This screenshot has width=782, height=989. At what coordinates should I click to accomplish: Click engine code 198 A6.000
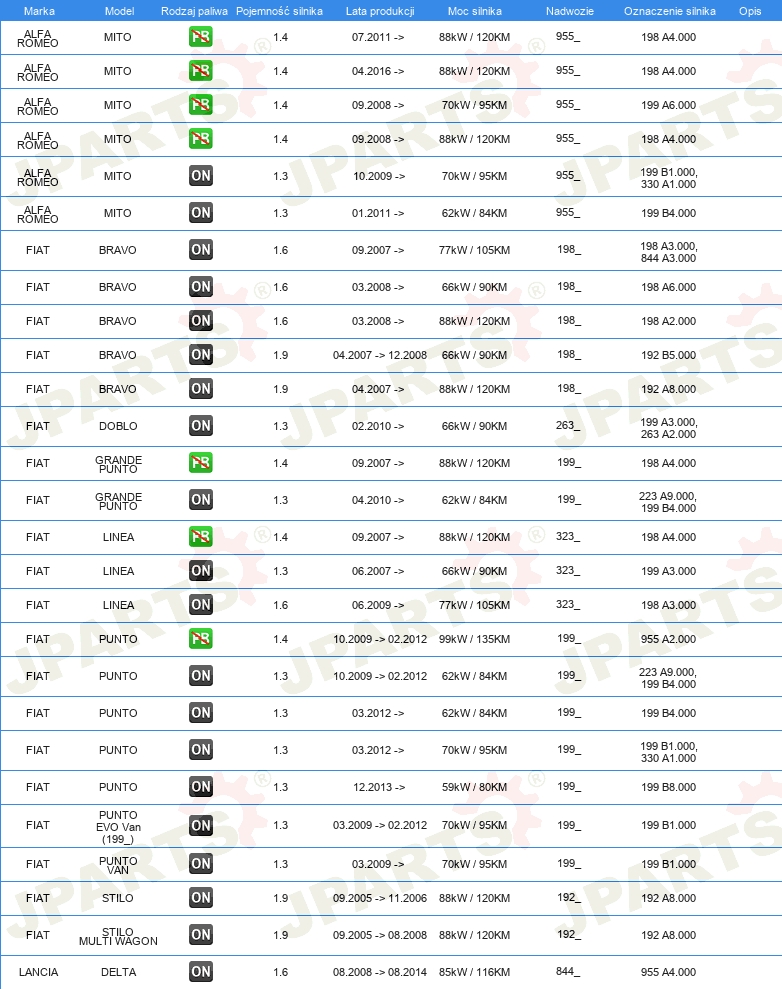(668, 287)
